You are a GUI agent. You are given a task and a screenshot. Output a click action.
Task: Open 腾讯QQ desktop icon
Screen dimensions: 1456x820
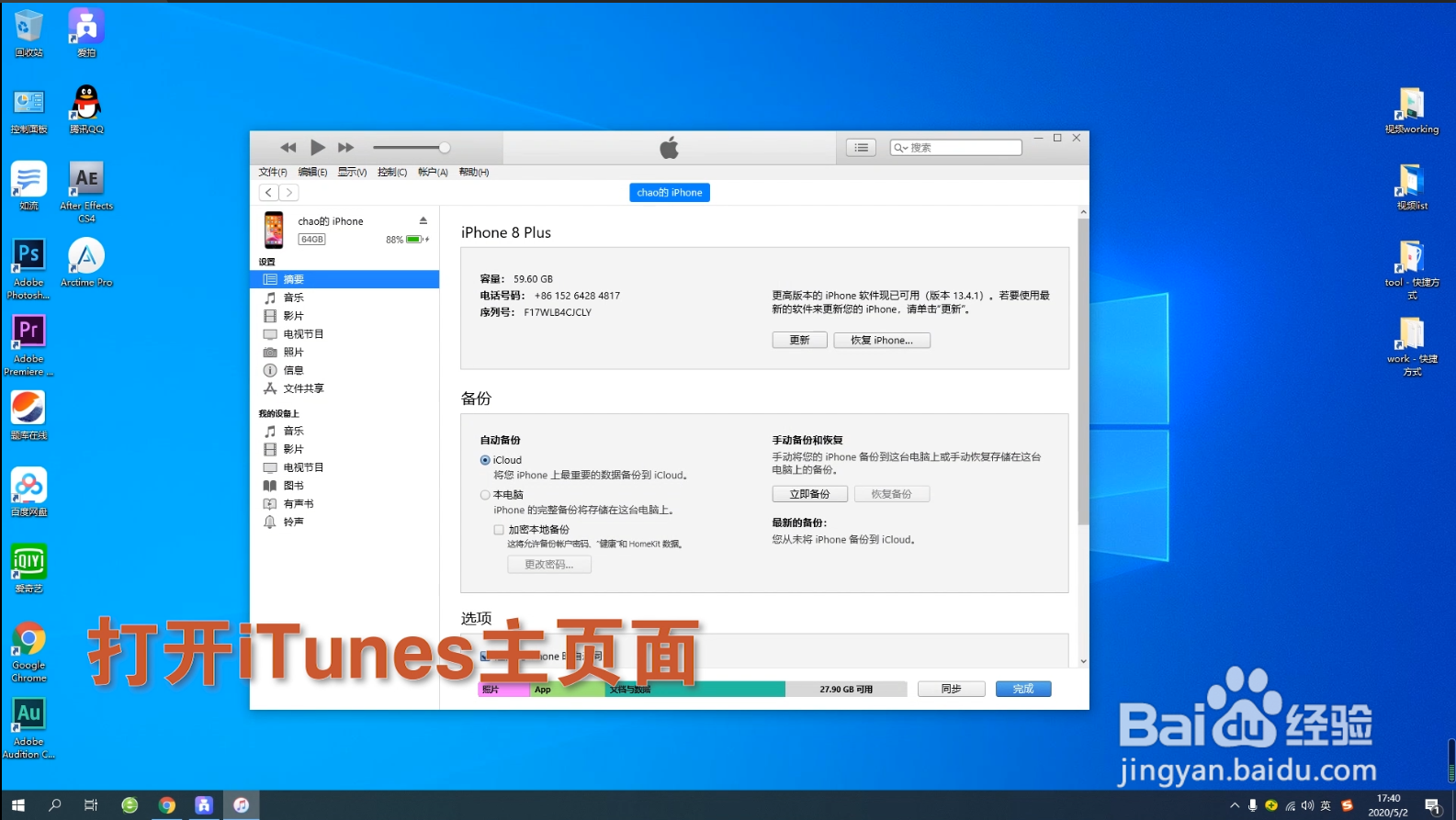[x=86, y=109]
